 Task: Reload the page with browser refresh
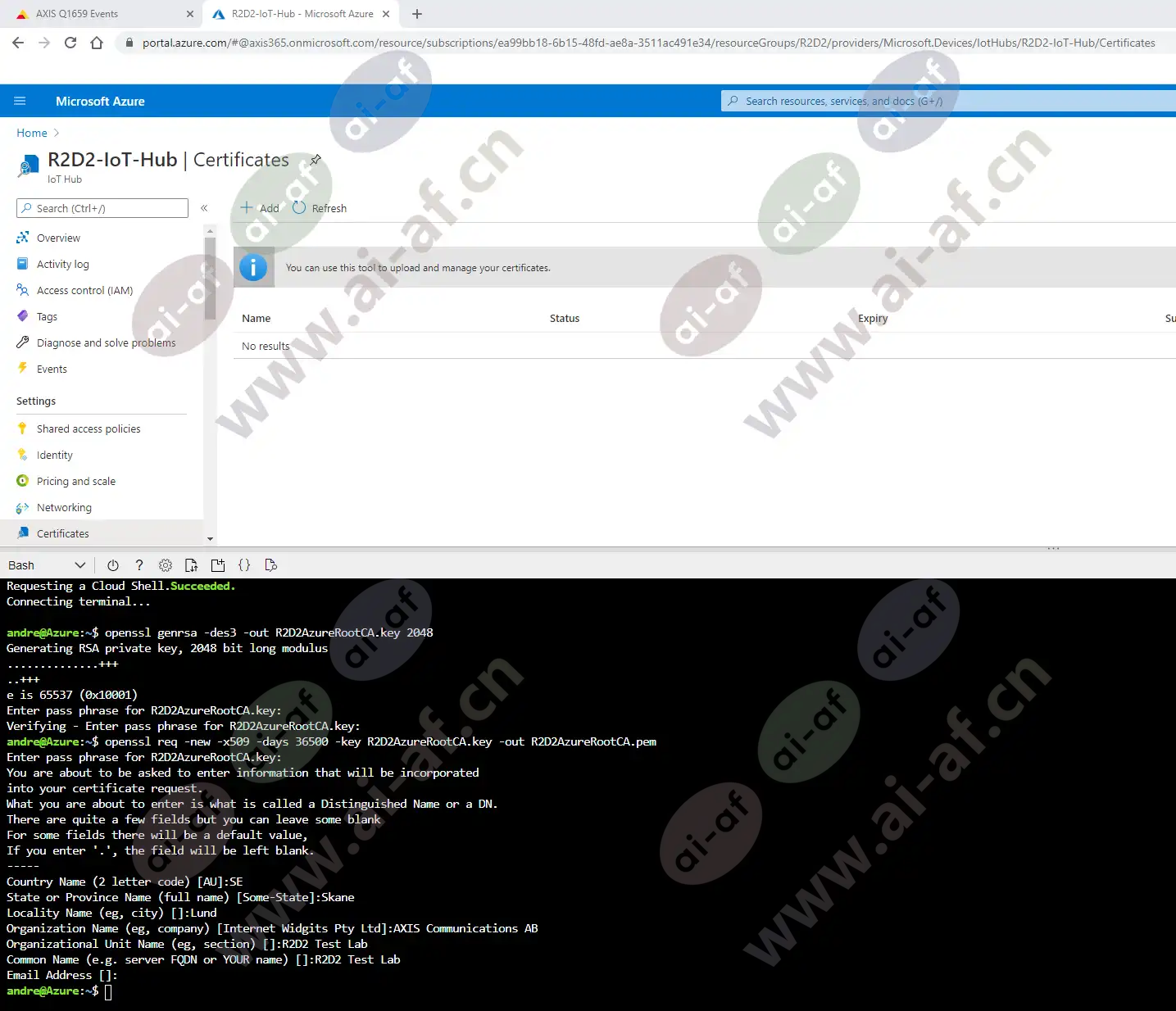tap(70, 43)
